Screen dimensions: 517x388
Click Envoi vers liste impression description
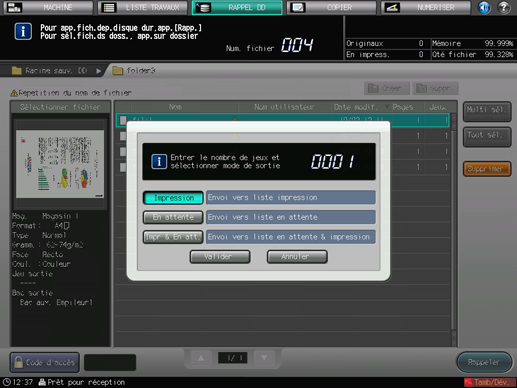pyautogui.click(x=291, y=197)
